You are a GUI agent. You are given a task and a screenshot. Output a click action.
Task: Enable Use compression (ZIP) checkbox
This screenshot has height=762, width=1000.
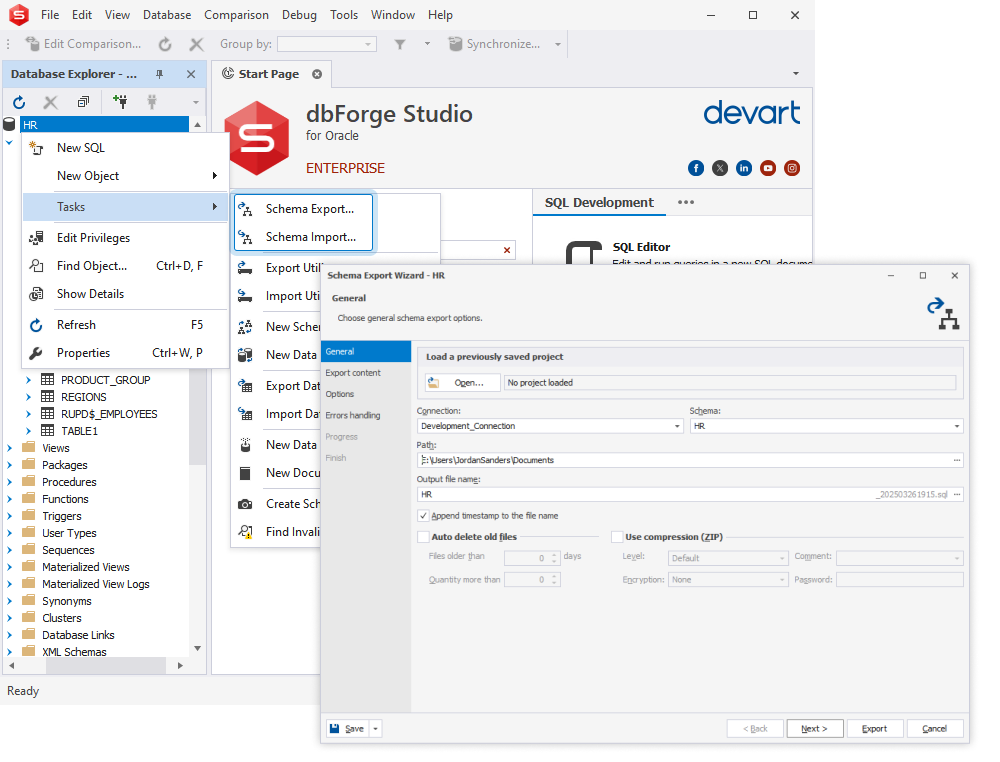coord(617,537)
